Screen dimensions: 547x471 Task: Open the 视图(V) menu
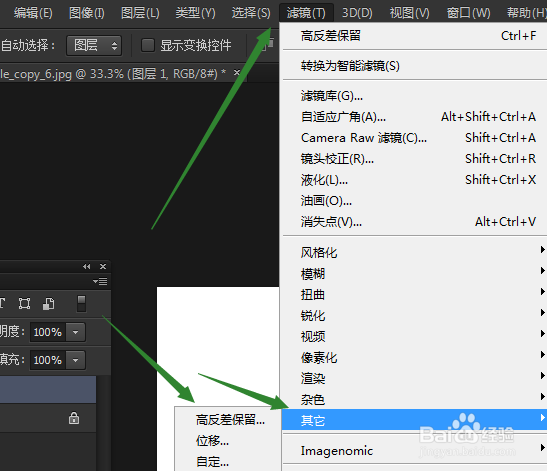(409, 13)
